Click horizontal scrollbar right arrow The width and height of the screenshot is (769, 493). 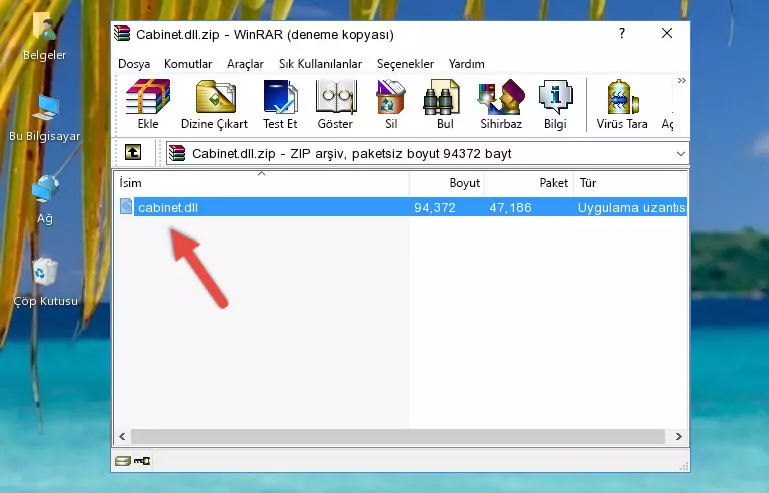pyautogui.click(x=679, y=436)
